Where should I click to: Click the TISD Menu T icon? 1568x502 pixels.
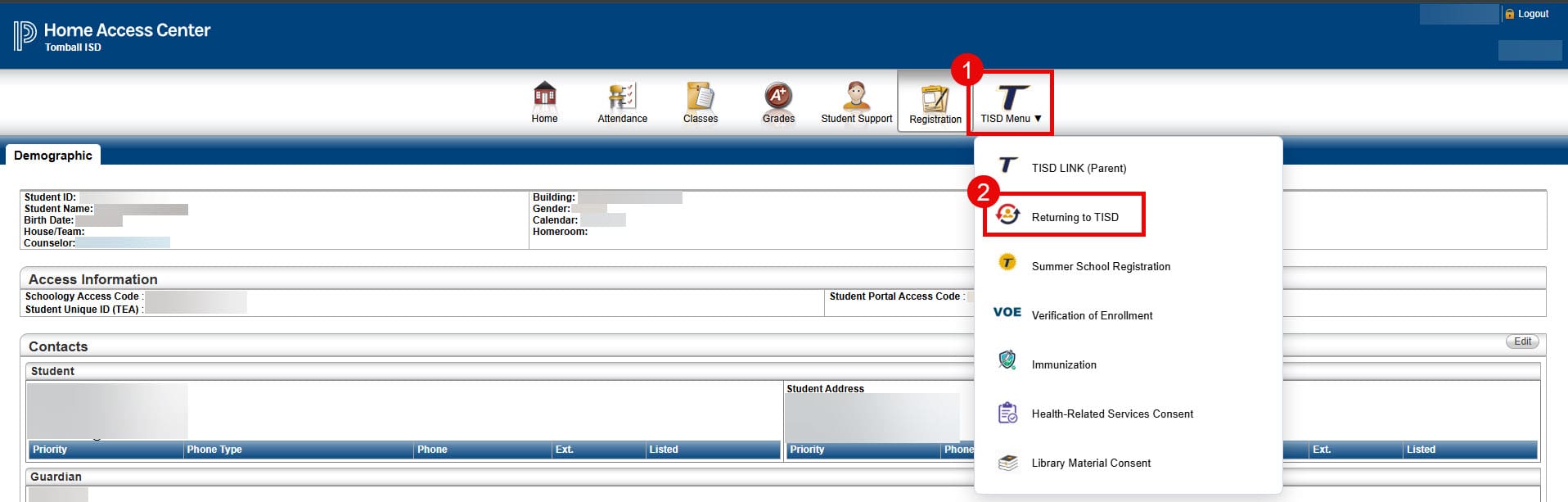pos(1012,97)
